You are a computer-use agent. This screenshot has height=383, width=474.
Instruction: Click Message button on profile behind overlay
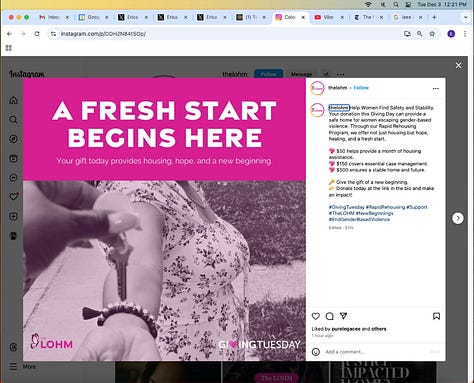pos(301,74)
